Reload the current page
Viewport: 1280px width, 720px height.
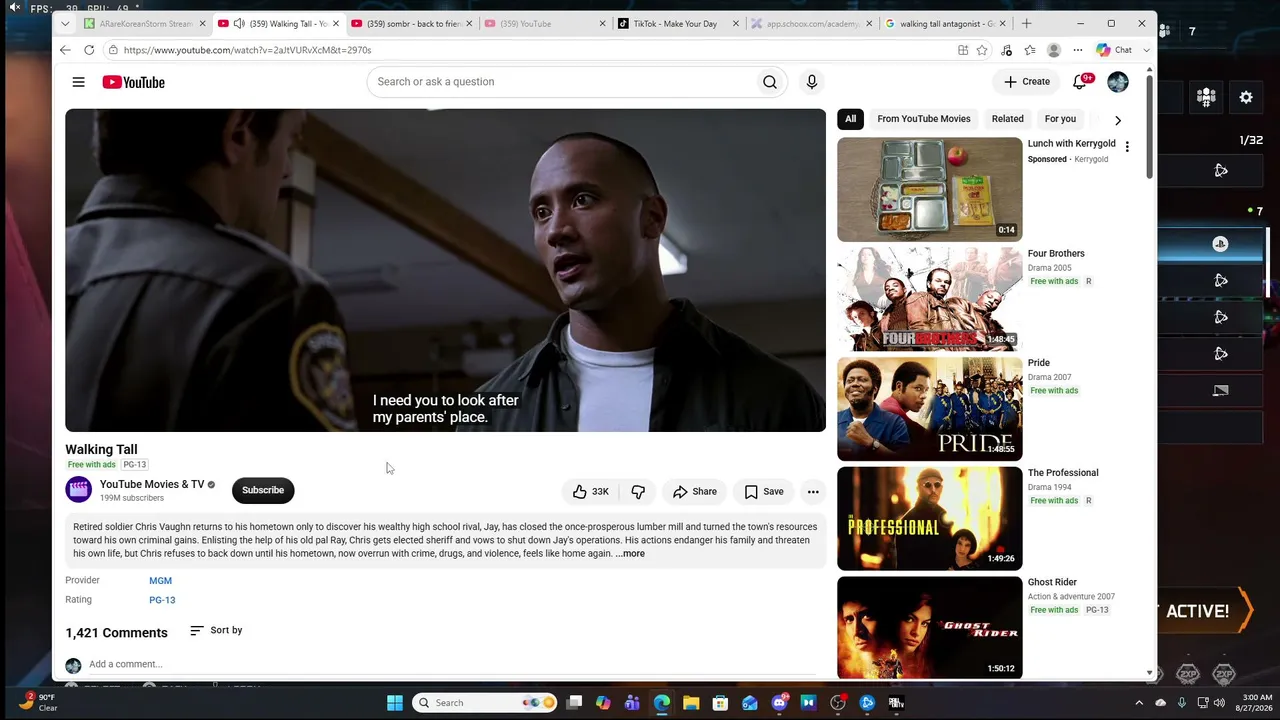click(89, 50)
